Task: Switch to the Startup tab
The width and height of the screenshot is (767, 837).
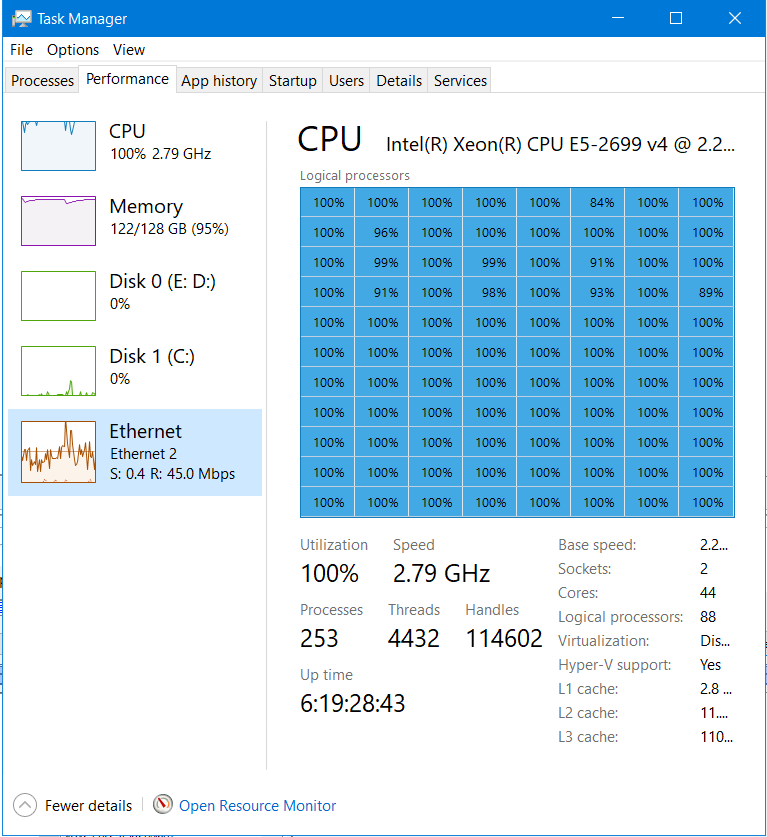Action: [292, 81]
